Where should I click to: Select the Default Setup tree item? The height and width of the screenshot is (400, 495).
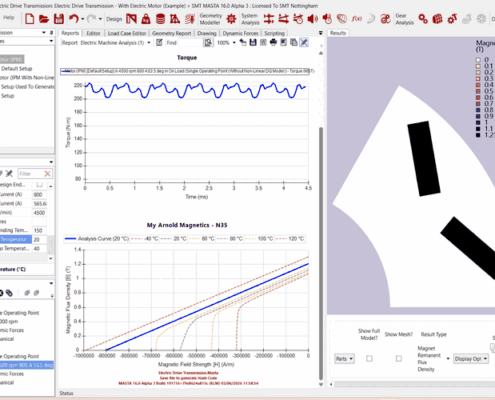coord(17,69)
